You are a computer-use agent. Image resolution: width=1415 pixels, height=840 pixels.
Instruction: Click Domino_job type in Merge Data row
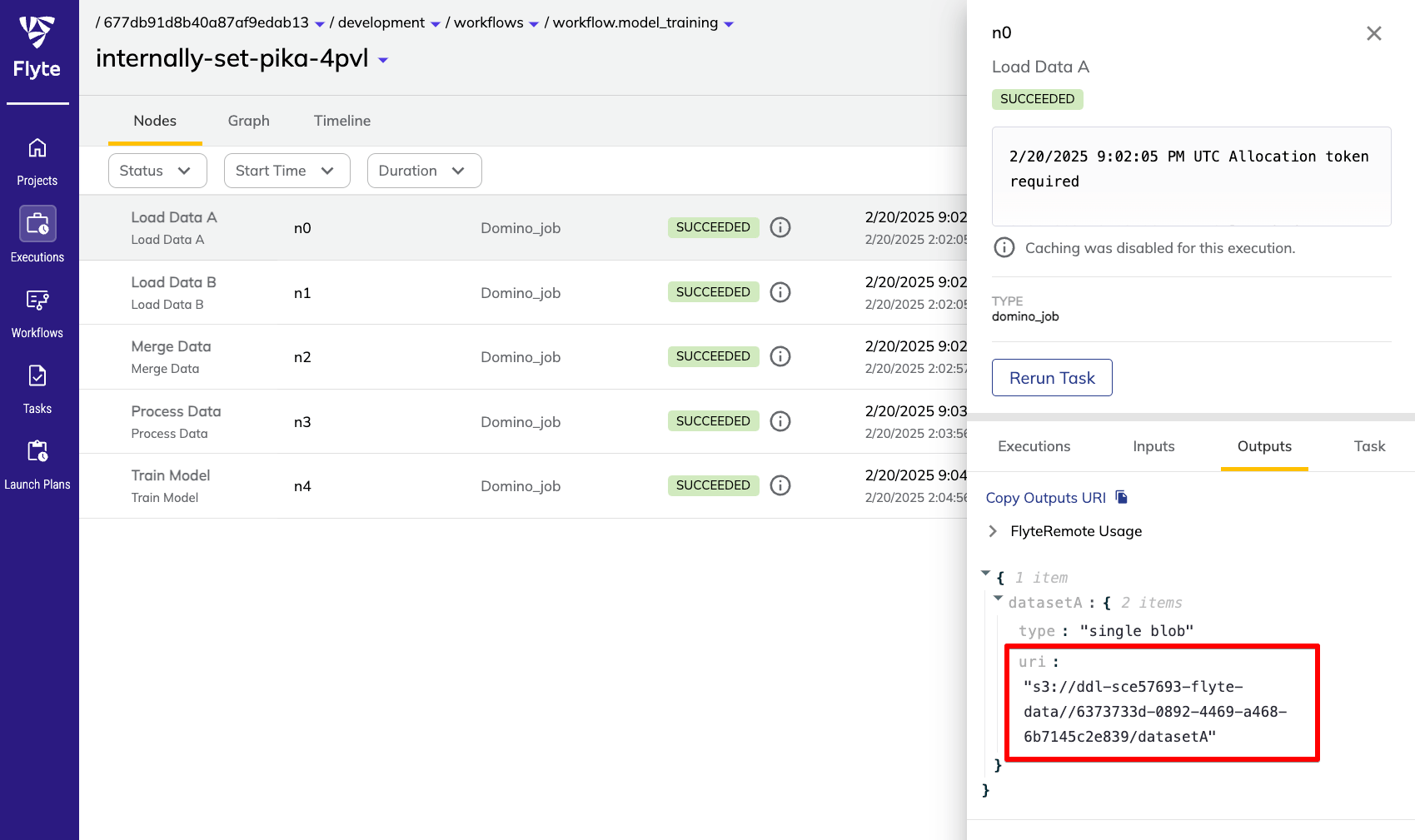coord(521,357)
